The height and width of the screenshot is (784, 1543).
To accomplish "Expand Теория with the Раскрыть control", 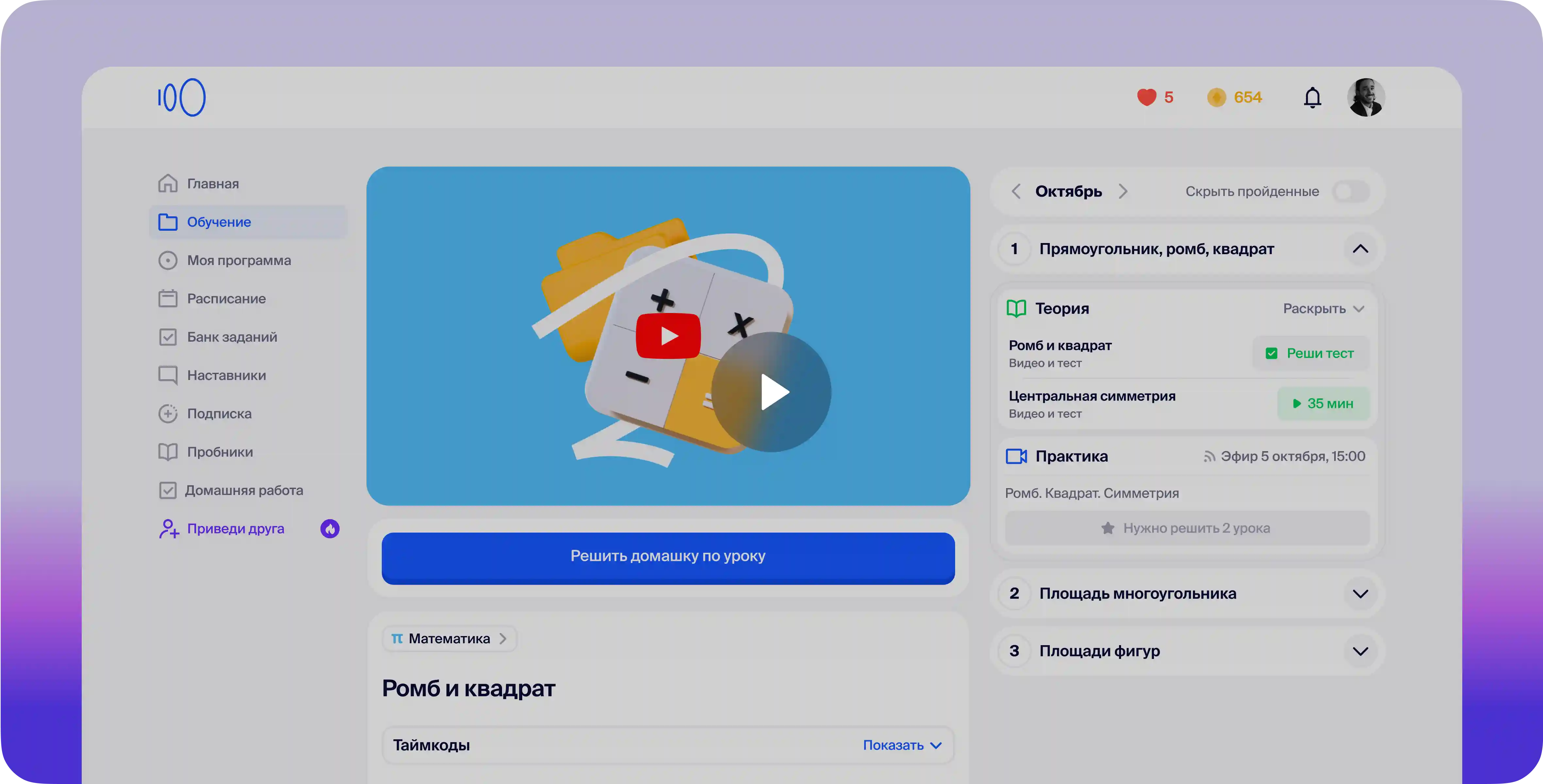I will [x=1324, y=309].
